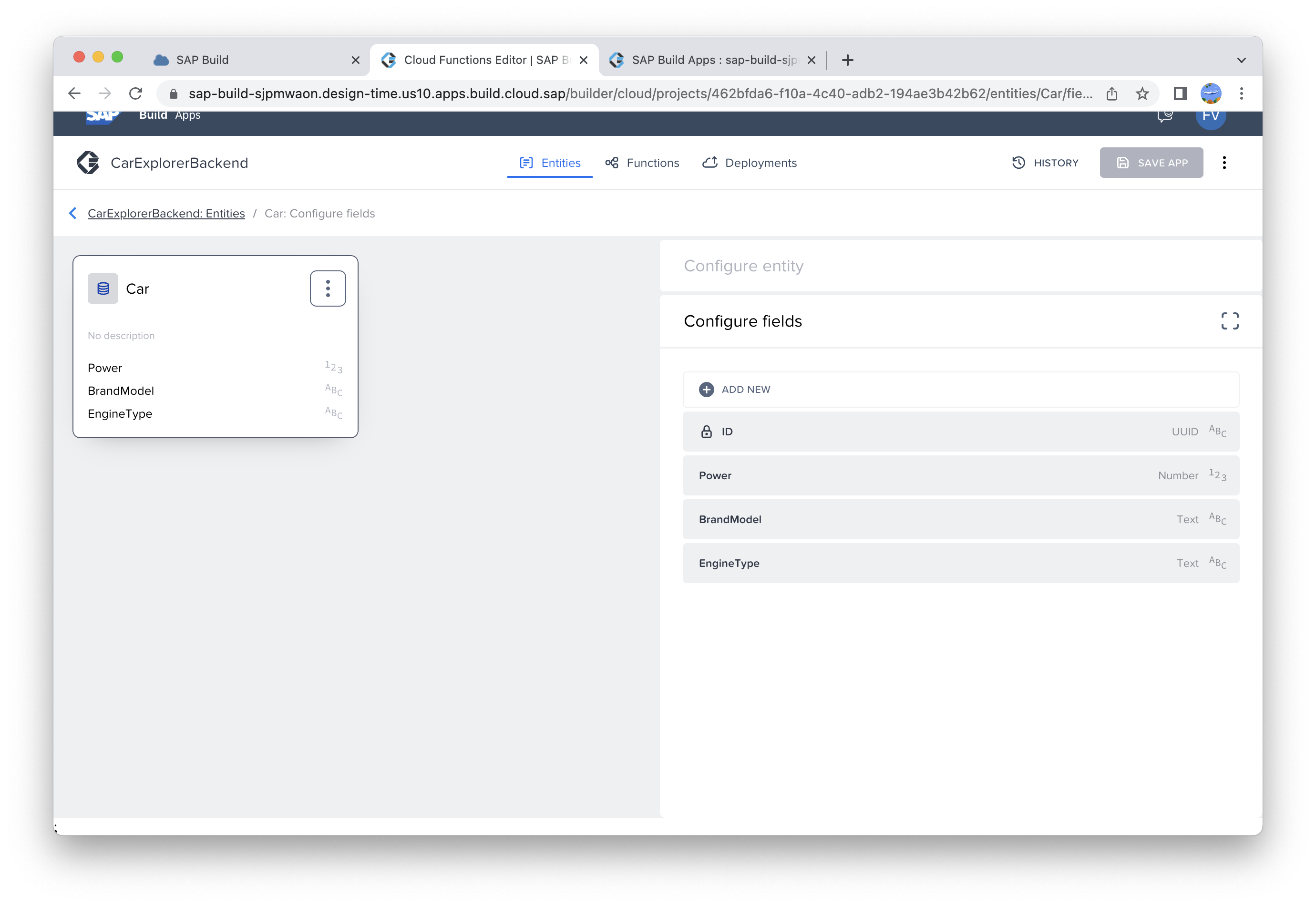
Task: Open the History clock icon
Action: [x=1018, y=163]
